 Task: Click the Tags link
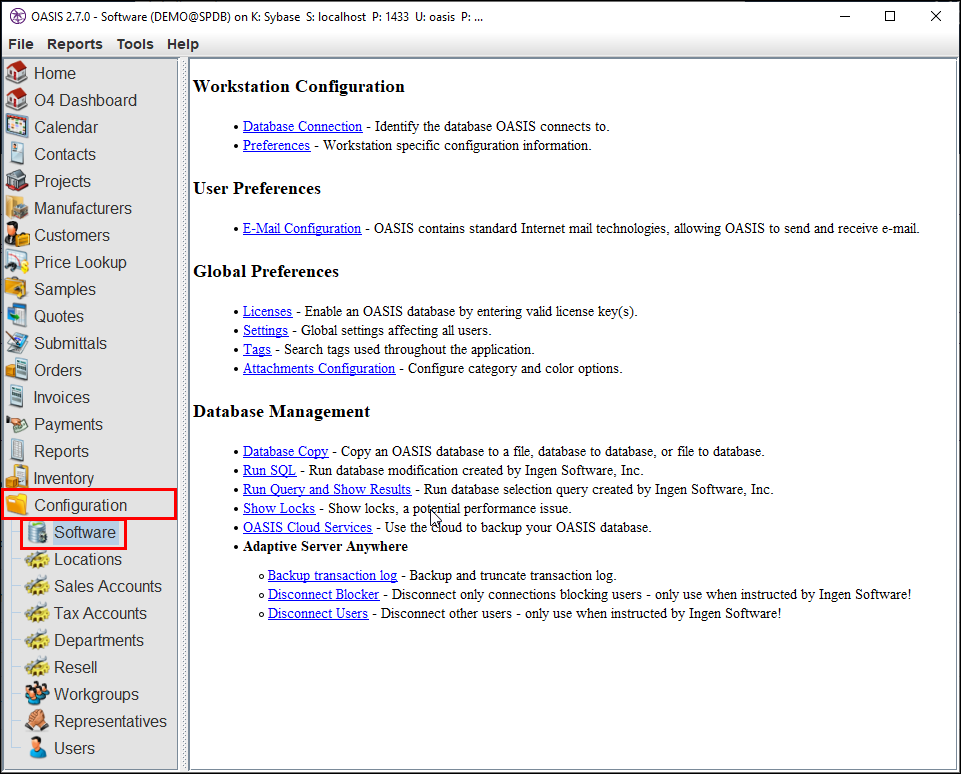coord(257,349)
